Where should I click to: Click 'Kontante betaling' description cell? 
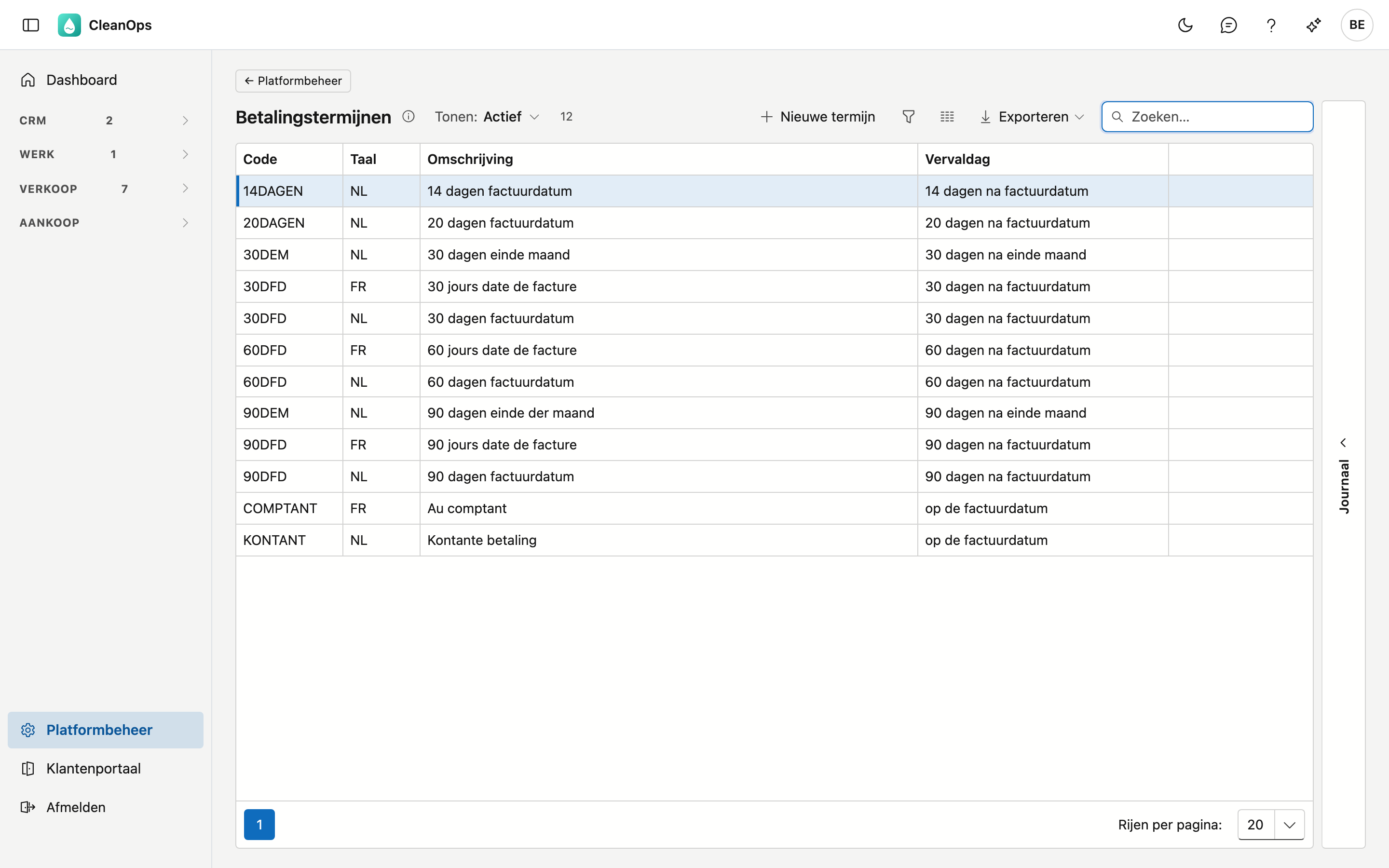click(481, 540)
